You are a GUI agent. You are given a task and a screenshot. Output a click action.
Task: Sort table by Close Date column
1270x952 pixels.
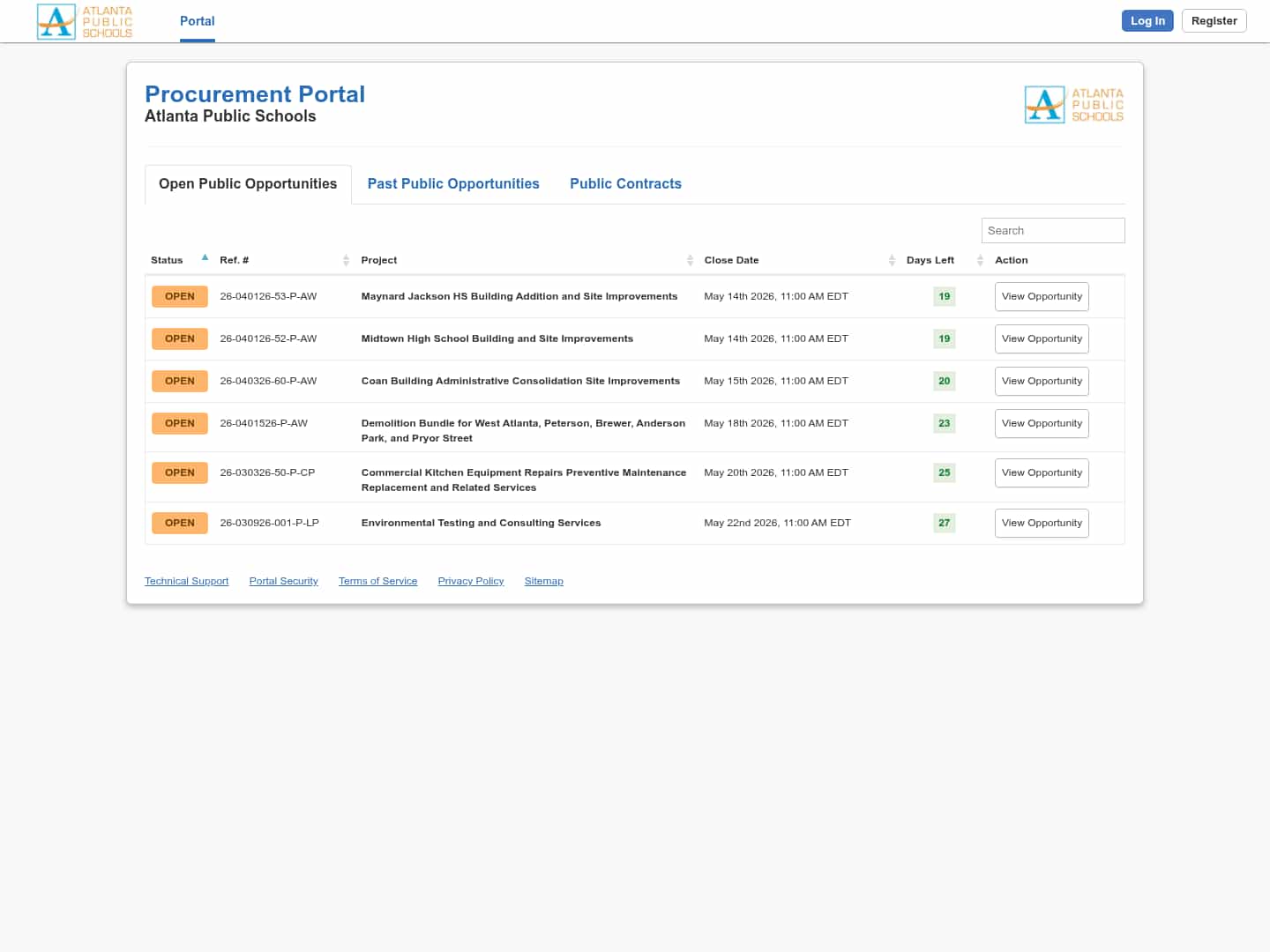tap(892, 260)
